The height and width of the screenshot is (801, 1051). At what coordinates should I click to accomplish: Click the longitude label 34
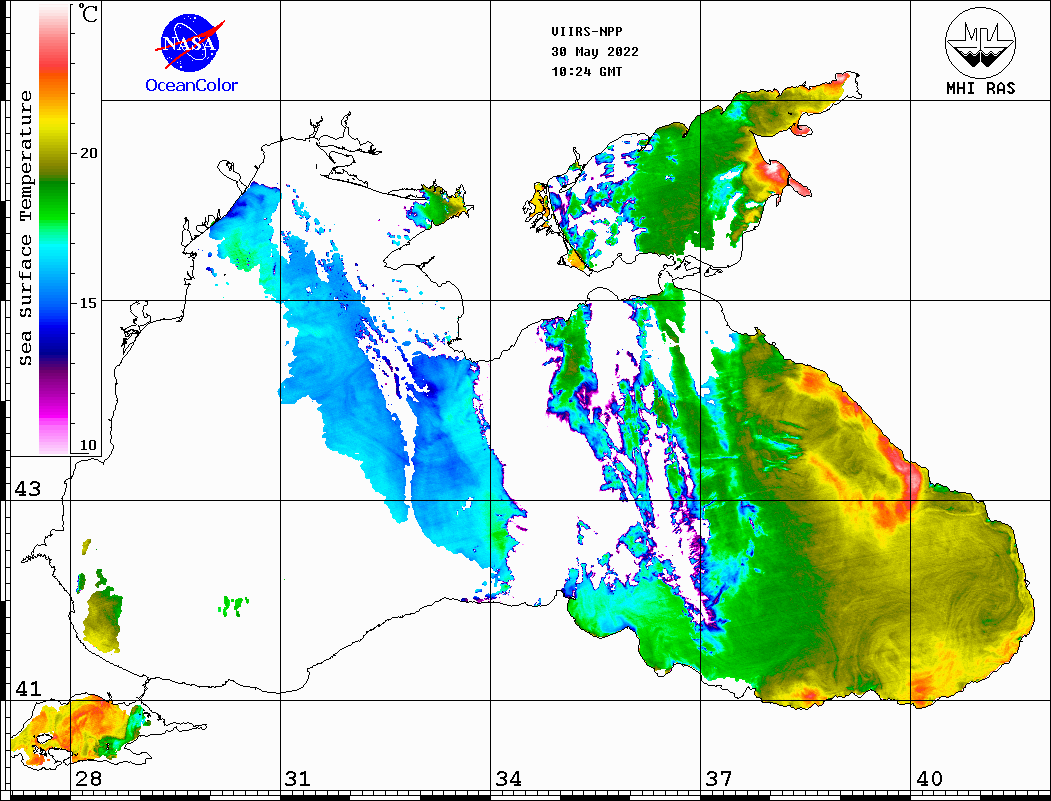point(507,779)
